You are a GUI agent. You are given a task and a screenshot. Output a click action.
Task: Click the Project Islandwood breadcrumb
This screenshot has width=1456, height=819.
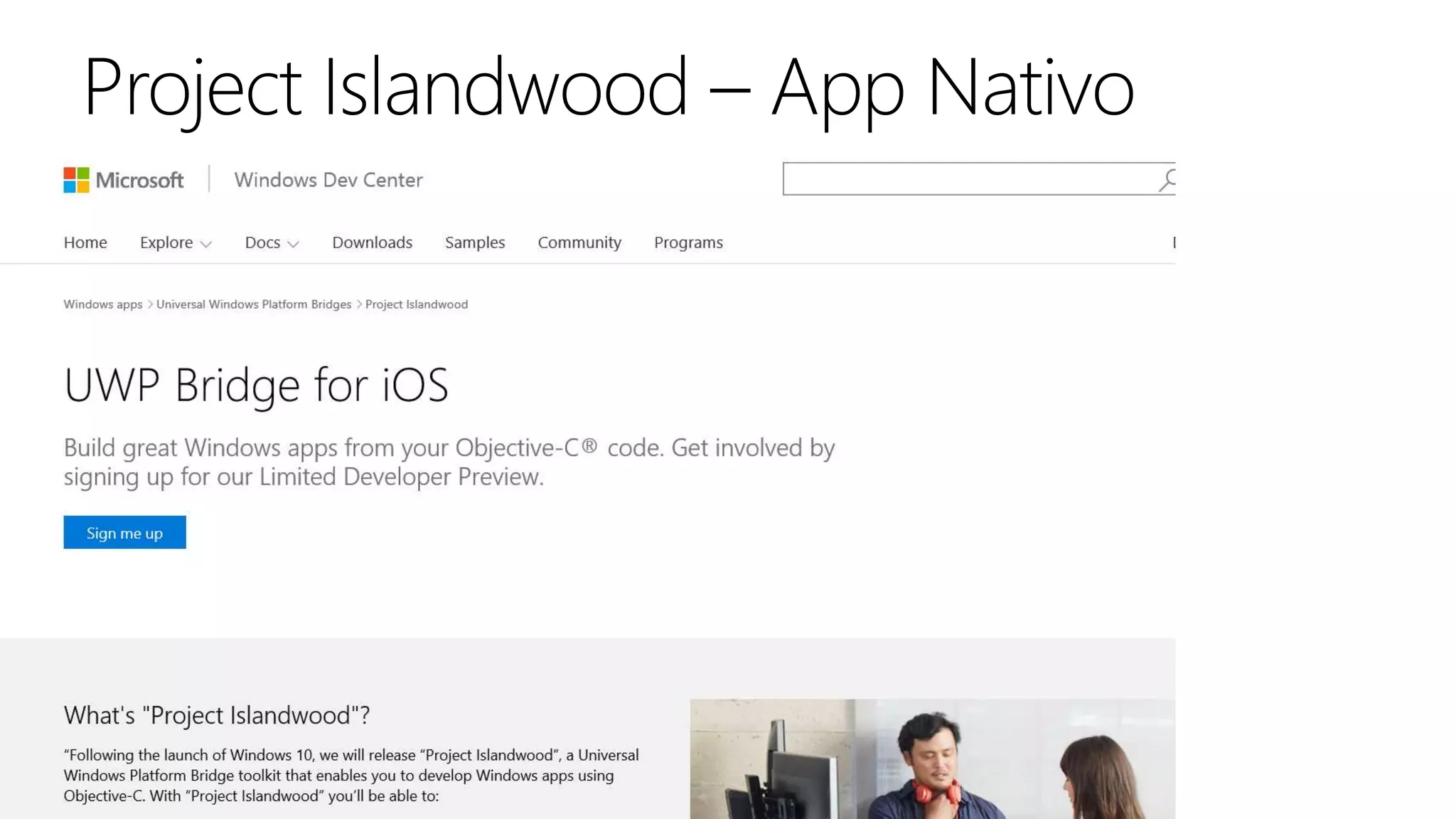click(417, 304)
